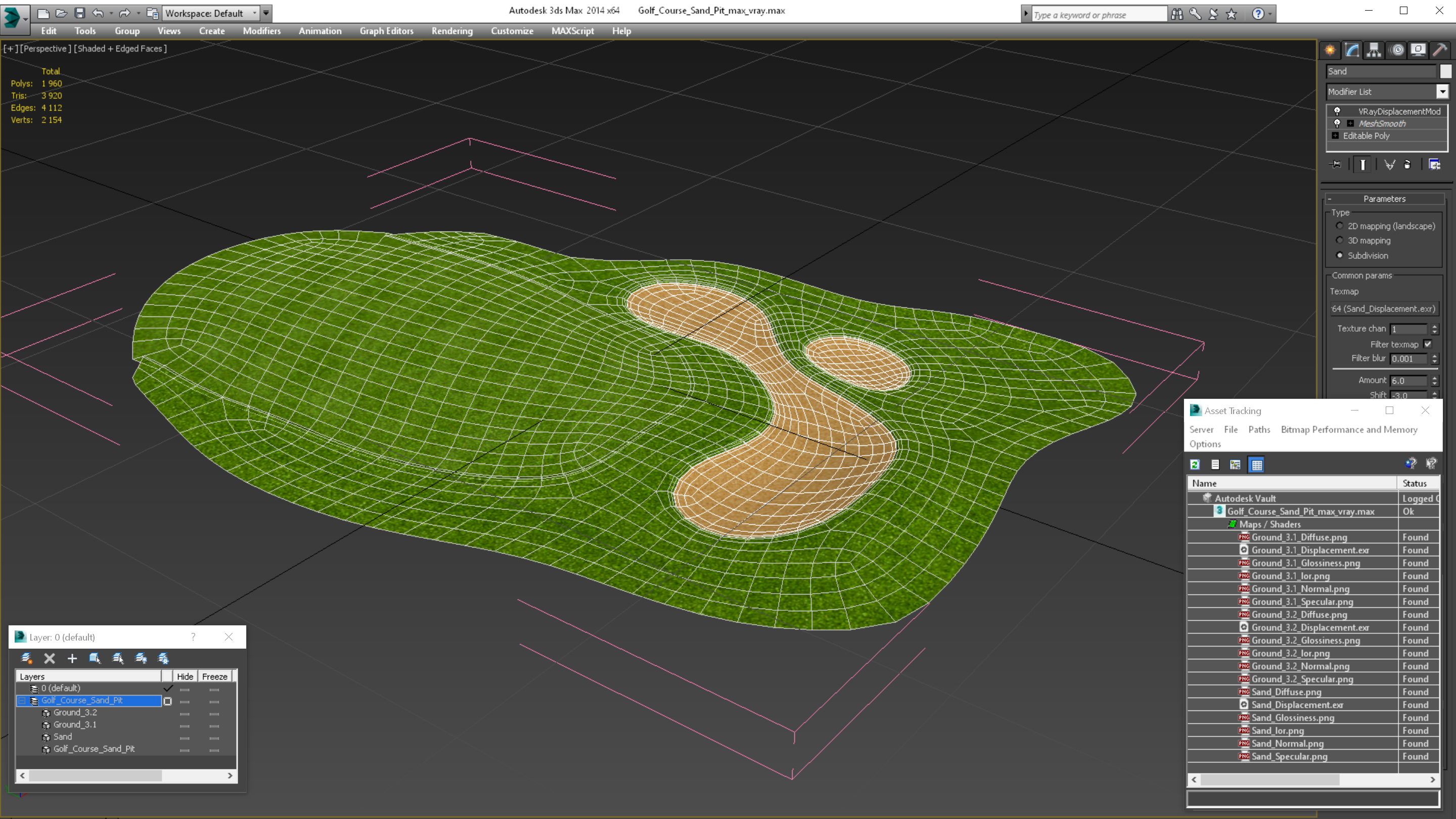
Task: Add selected objects to layer plus icon
Action: (72, 658)
